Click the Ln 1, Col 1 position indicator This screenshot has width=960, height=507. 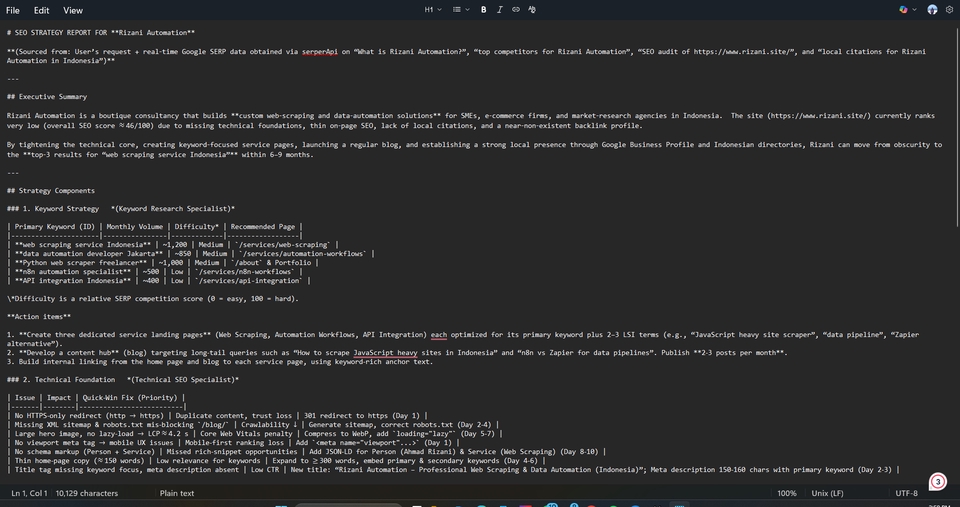[29, 493]
